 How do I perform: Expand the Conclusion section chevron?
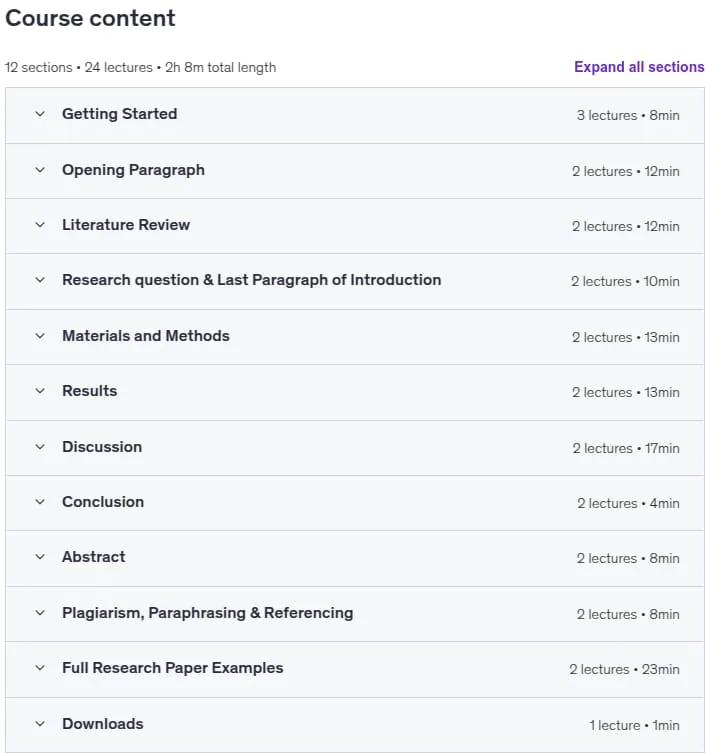pos(40,502)
